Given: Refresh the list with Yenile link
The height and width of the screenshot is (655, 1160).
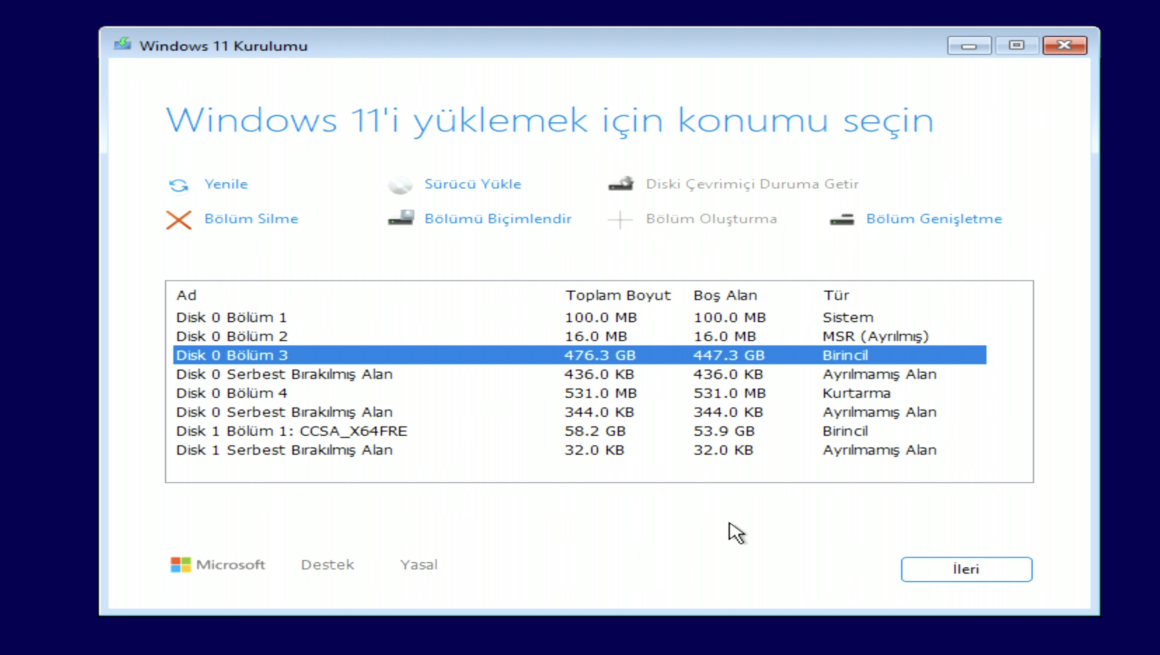Looking at the screenshot, I should 226,184.
